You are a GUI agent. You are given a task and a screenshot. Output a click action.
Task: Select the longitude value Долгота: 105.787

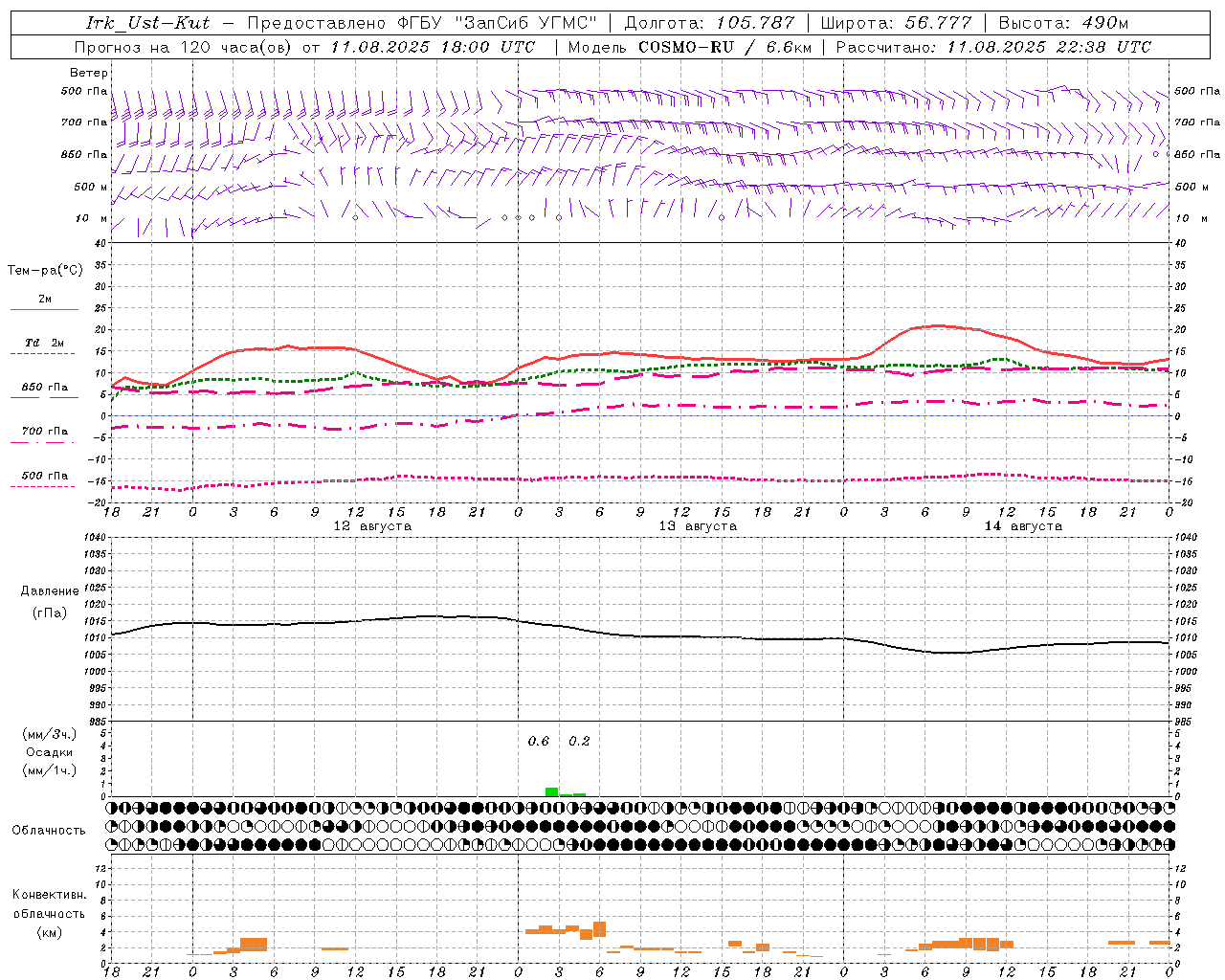pos(709,23)
